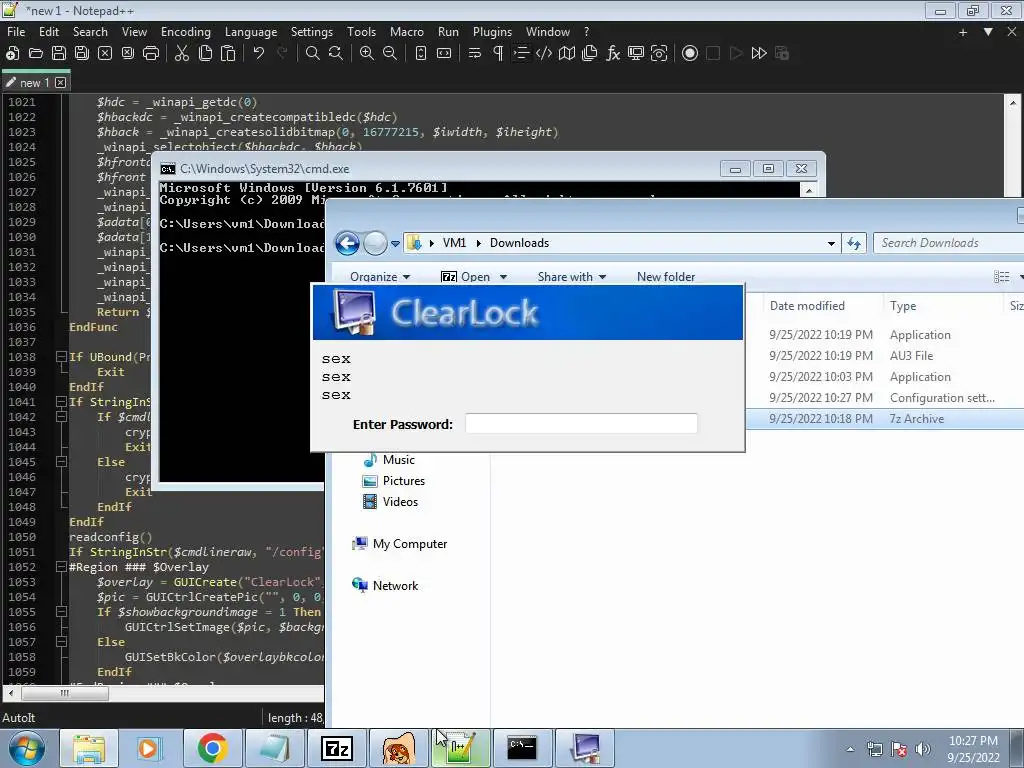
Task: Click the Save All toolbar icon
Action: click(x=82, y=54)
